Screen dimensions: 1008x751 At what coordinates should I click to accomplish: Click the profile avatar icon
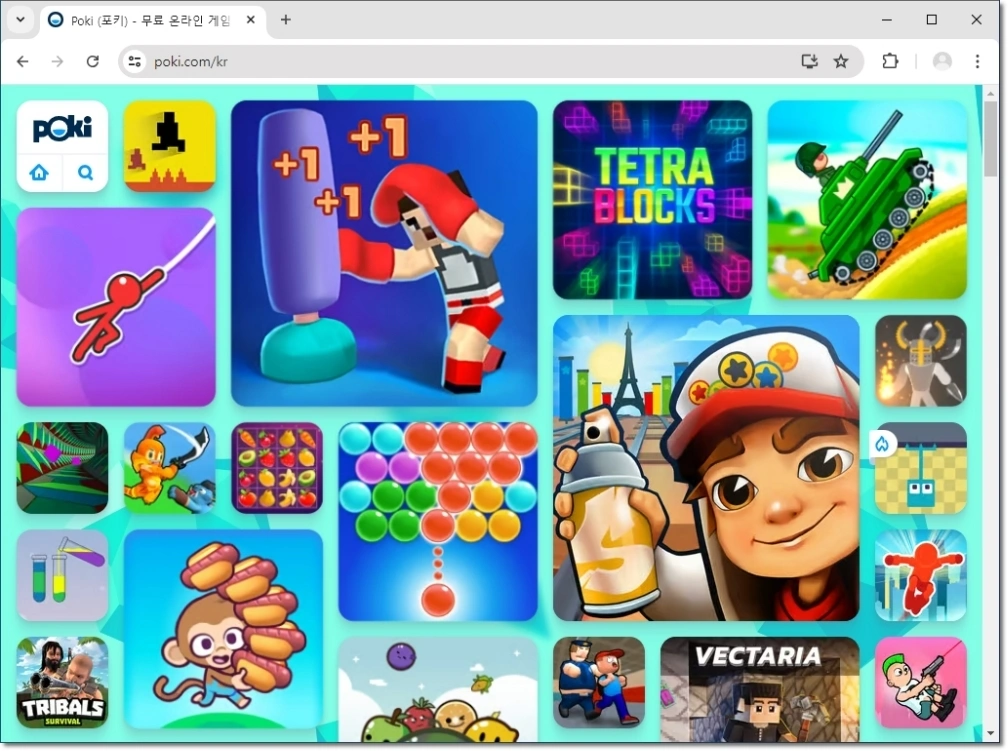tap(942, 61)
